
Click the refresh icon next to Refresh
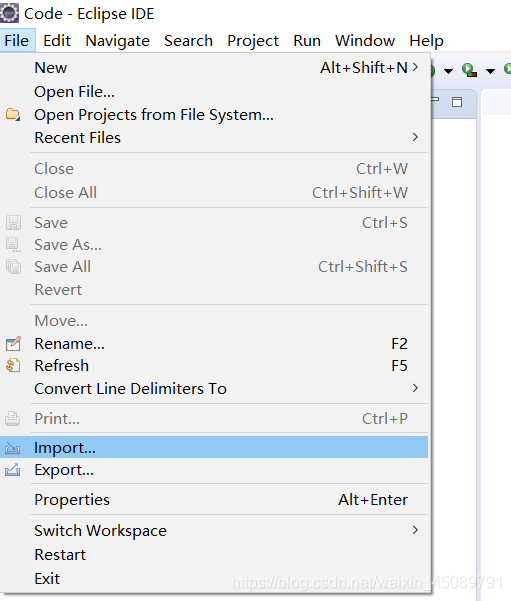point(13,365)
